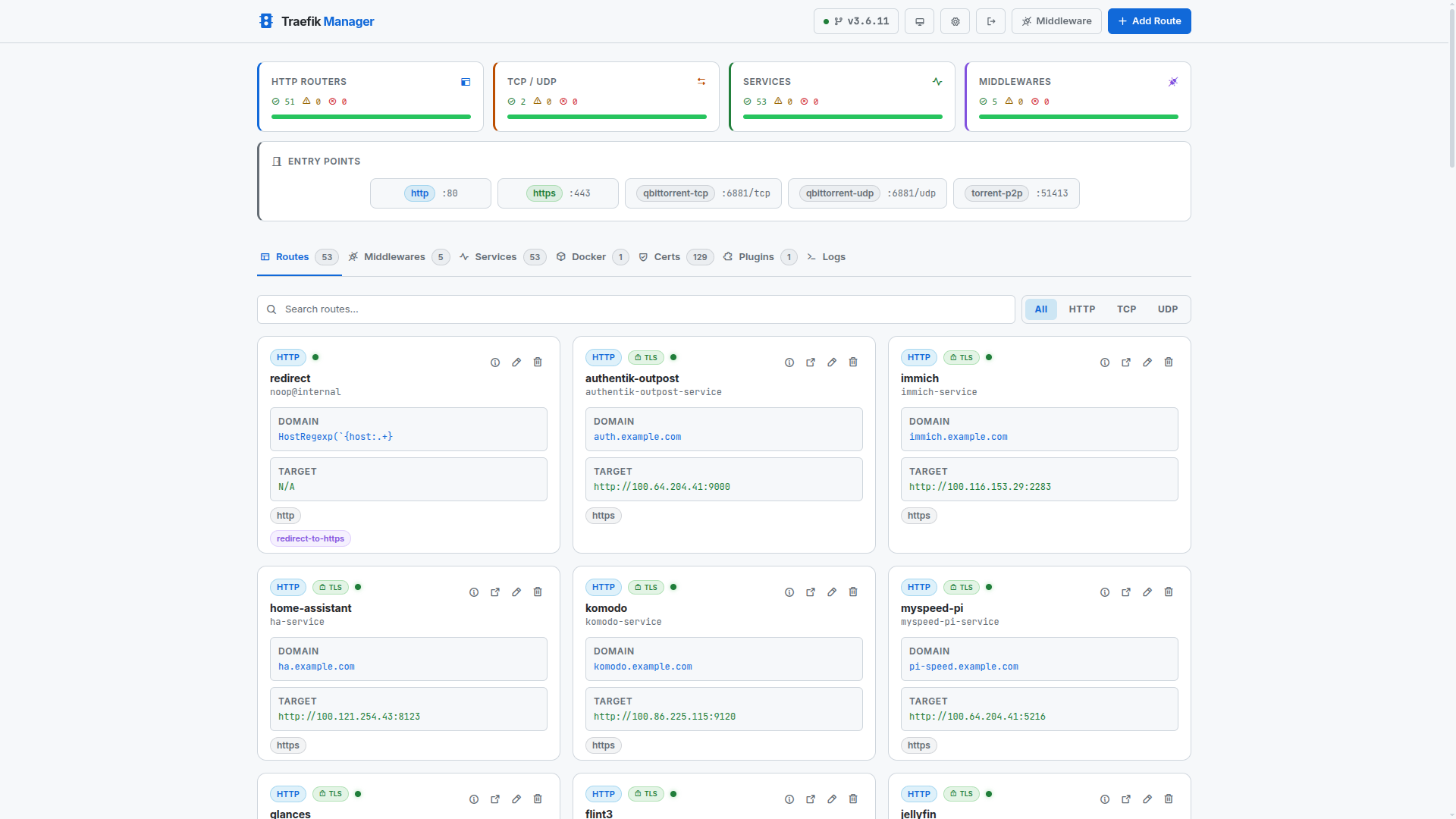Delete the komodo route using its trash icon

pyautogui.click(x=852, y=592)
